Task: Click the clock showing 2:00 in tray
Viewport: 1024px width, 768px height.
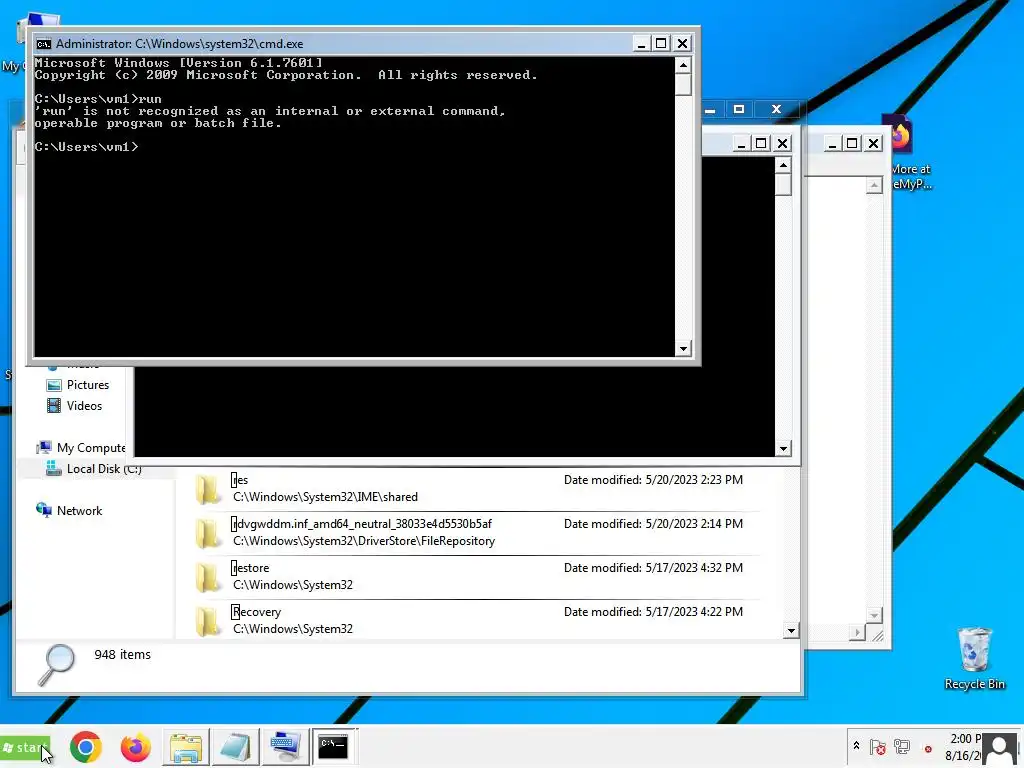Action: click(x=965, y=739)
